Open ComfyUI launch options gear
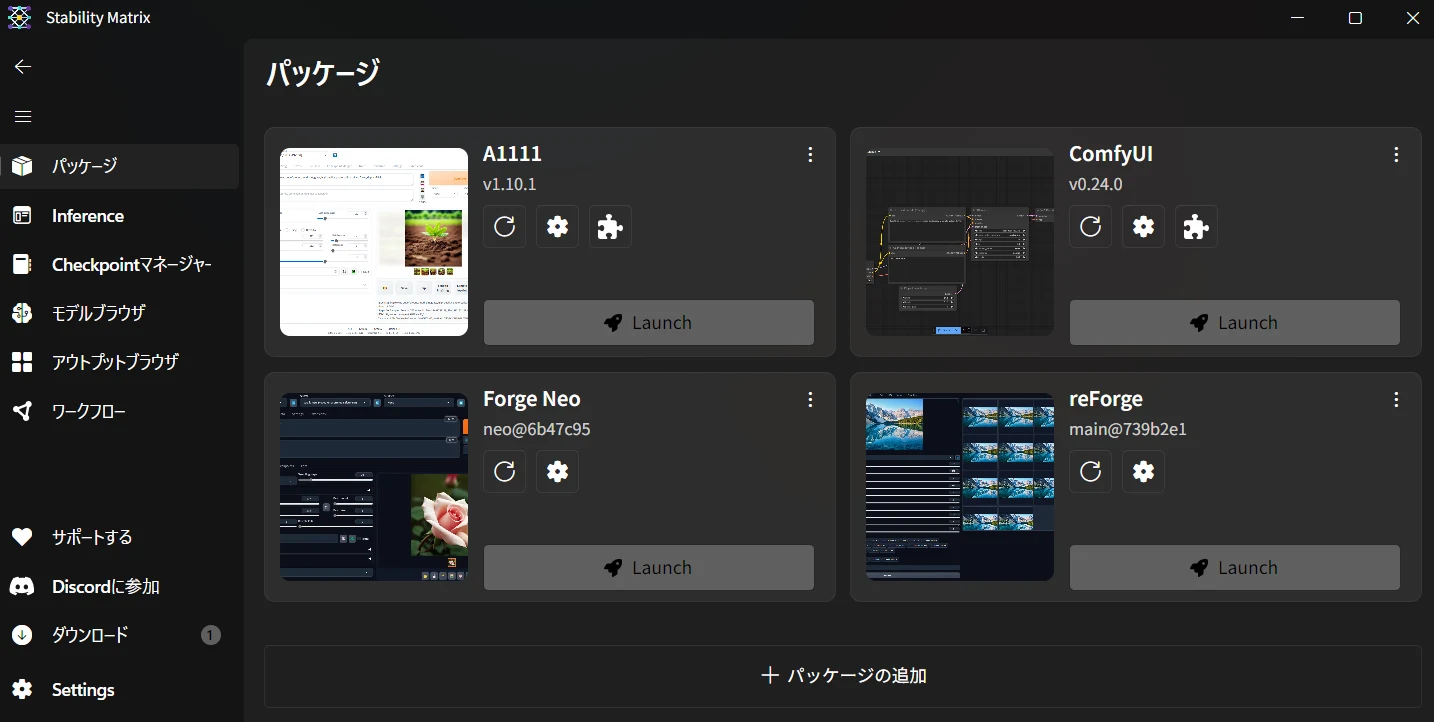Viewport: 1434px width, 722px height. coord(1144,226)
